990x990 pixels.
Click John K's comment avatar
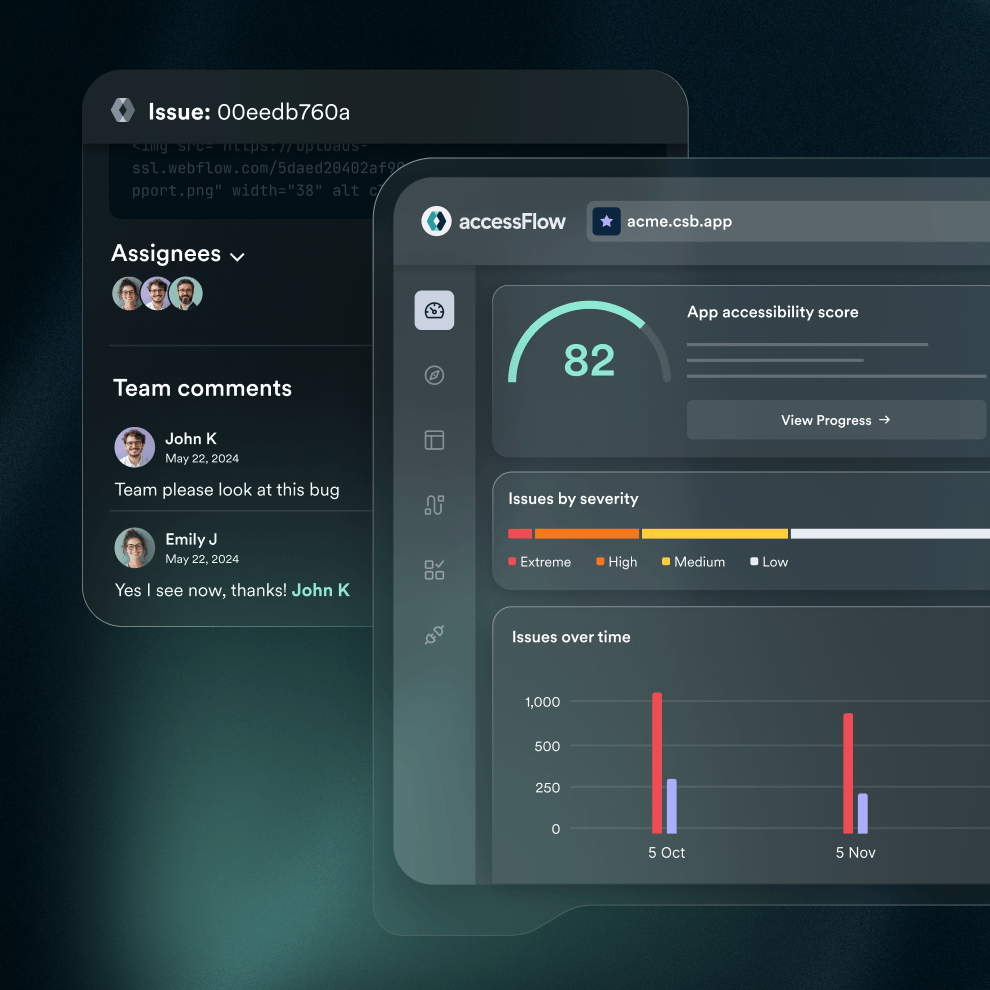(x=134, y=448)
